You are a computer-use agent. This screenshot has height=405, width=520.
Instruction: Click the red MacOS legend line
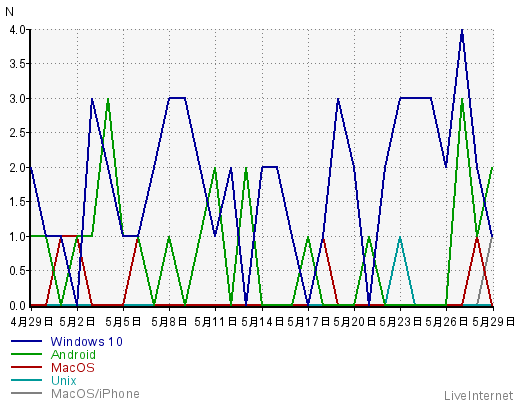pyautogui.click(x=26, y=367)
